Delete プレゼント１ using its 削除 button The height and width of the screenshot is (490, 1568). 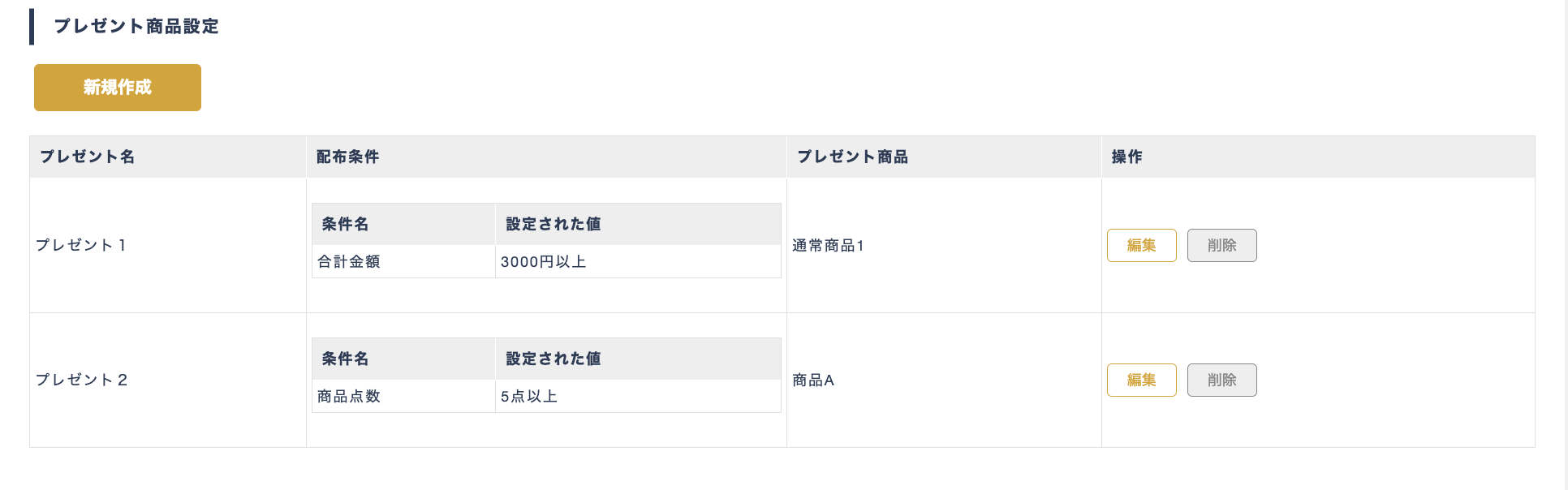coord(1221,245)
